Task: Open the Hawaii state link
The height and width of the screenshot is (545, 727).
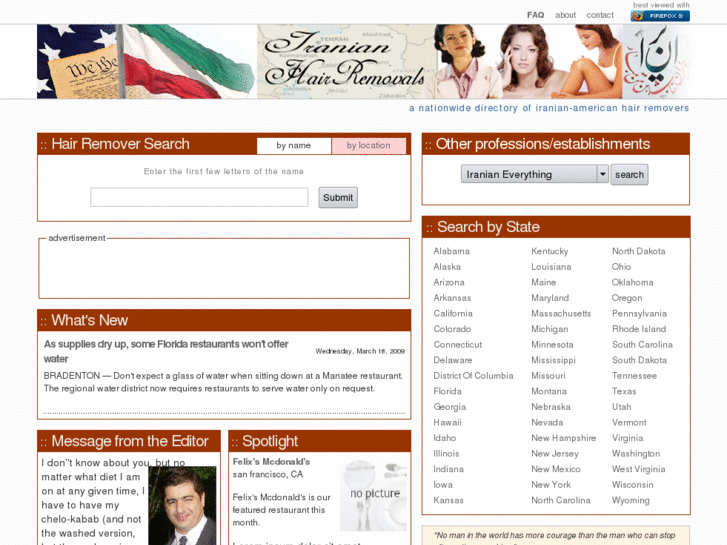Action: pyautogui.click(x=447, y=423)
